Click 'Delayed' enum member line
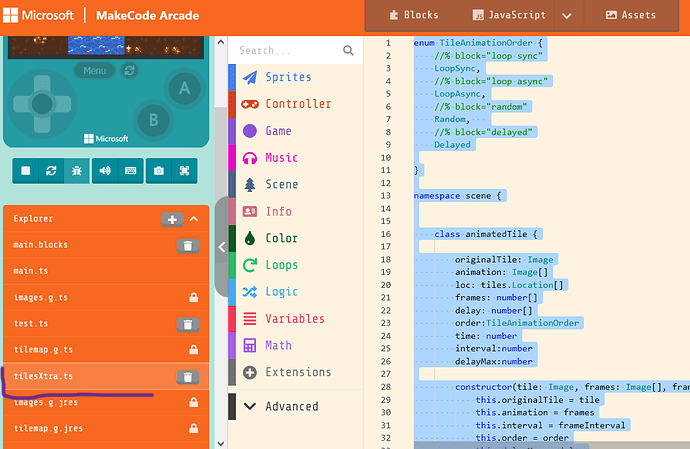 point(452,145)
